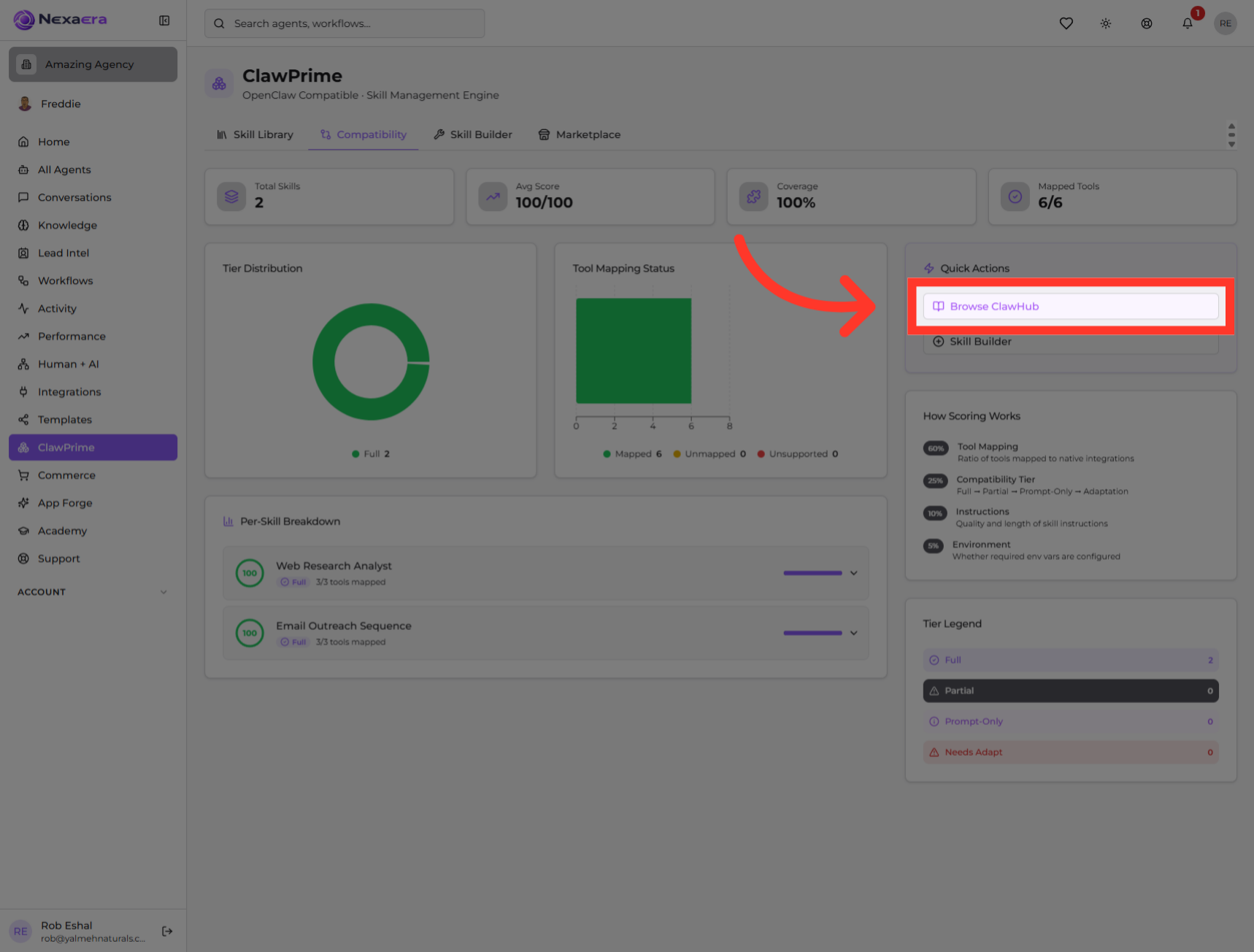
Task: Switch to Skill Builder tab
Action: tap(473, 134)
